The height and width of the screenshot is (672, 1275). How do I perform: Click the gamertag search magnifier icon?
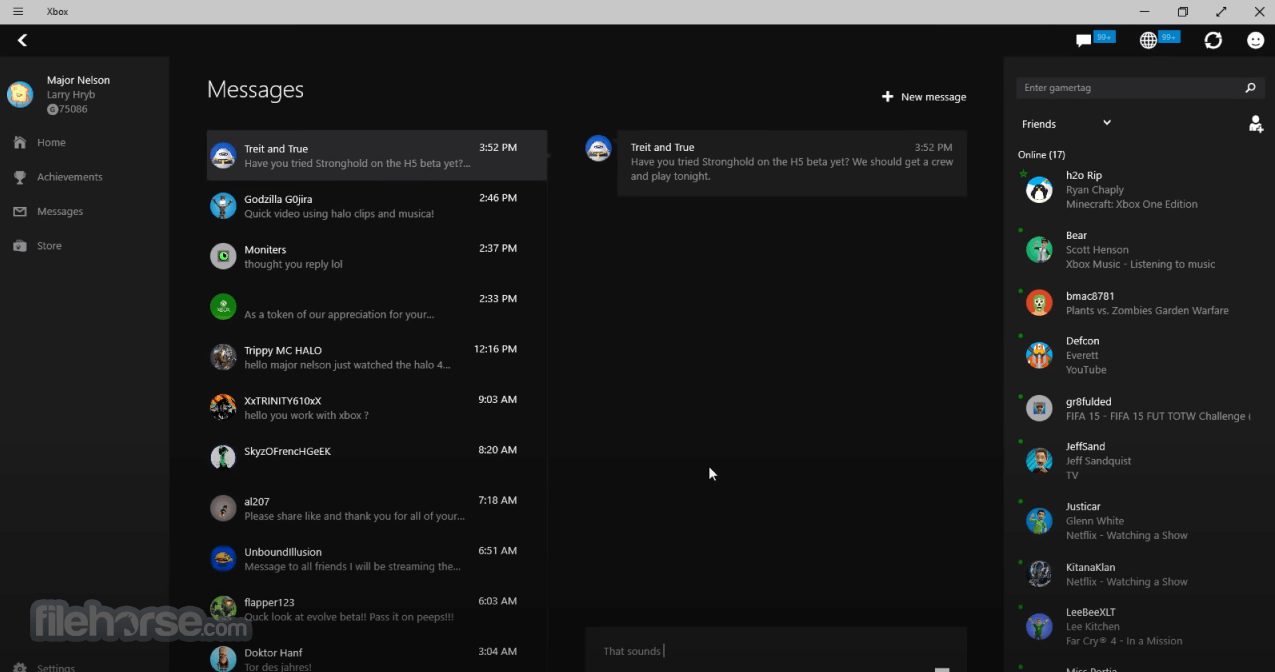(1250, 88)
